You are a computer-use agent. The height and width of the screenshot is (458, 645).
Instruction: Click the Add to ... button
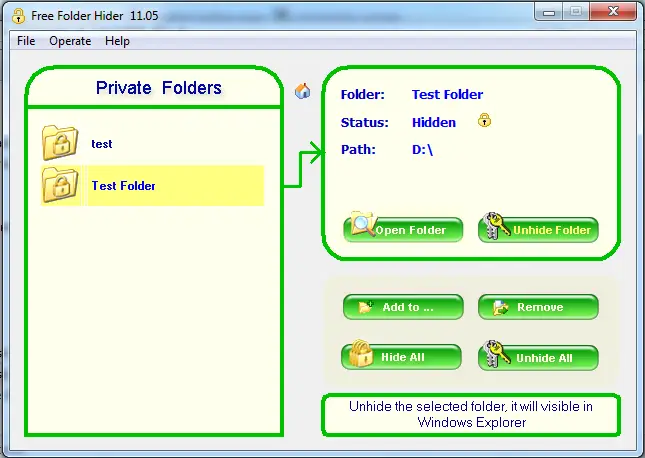[403, 307]
